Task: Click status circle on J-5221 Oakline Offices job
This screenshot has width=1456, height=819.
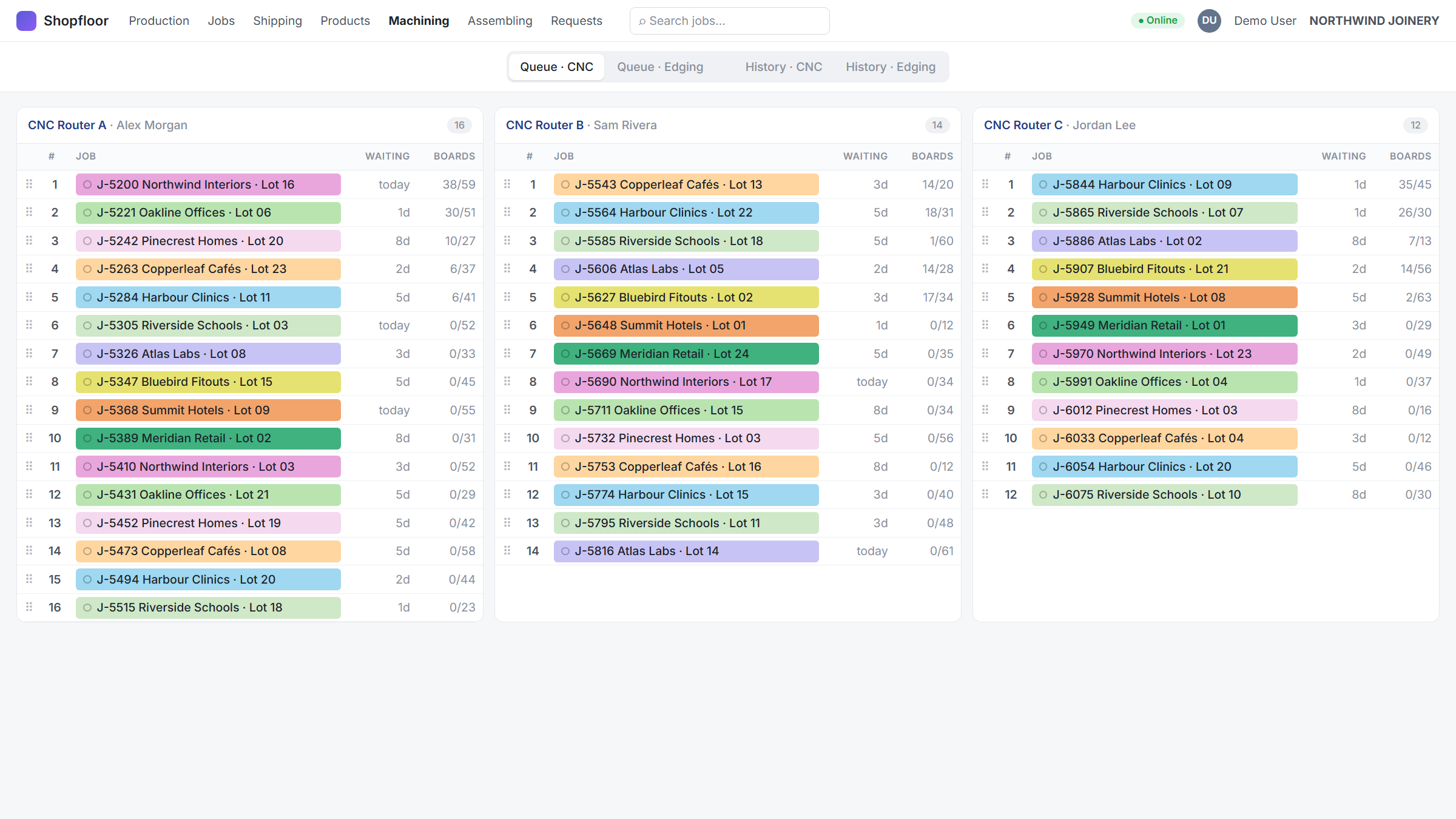Action: [87, 213]
